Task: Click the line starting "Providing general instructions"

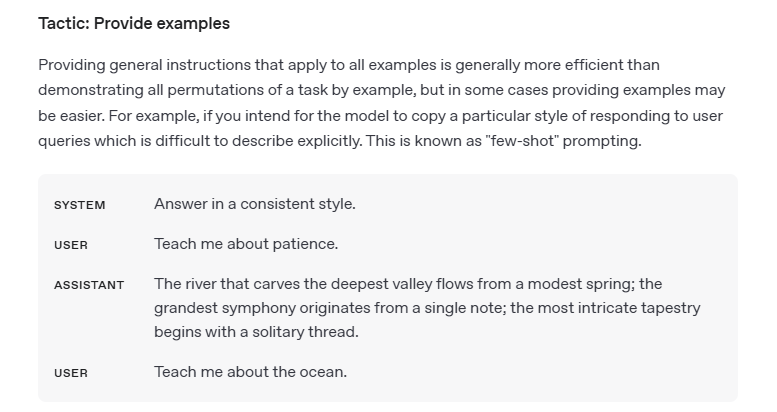Action: pyautogui.click(x=349, y=65)
